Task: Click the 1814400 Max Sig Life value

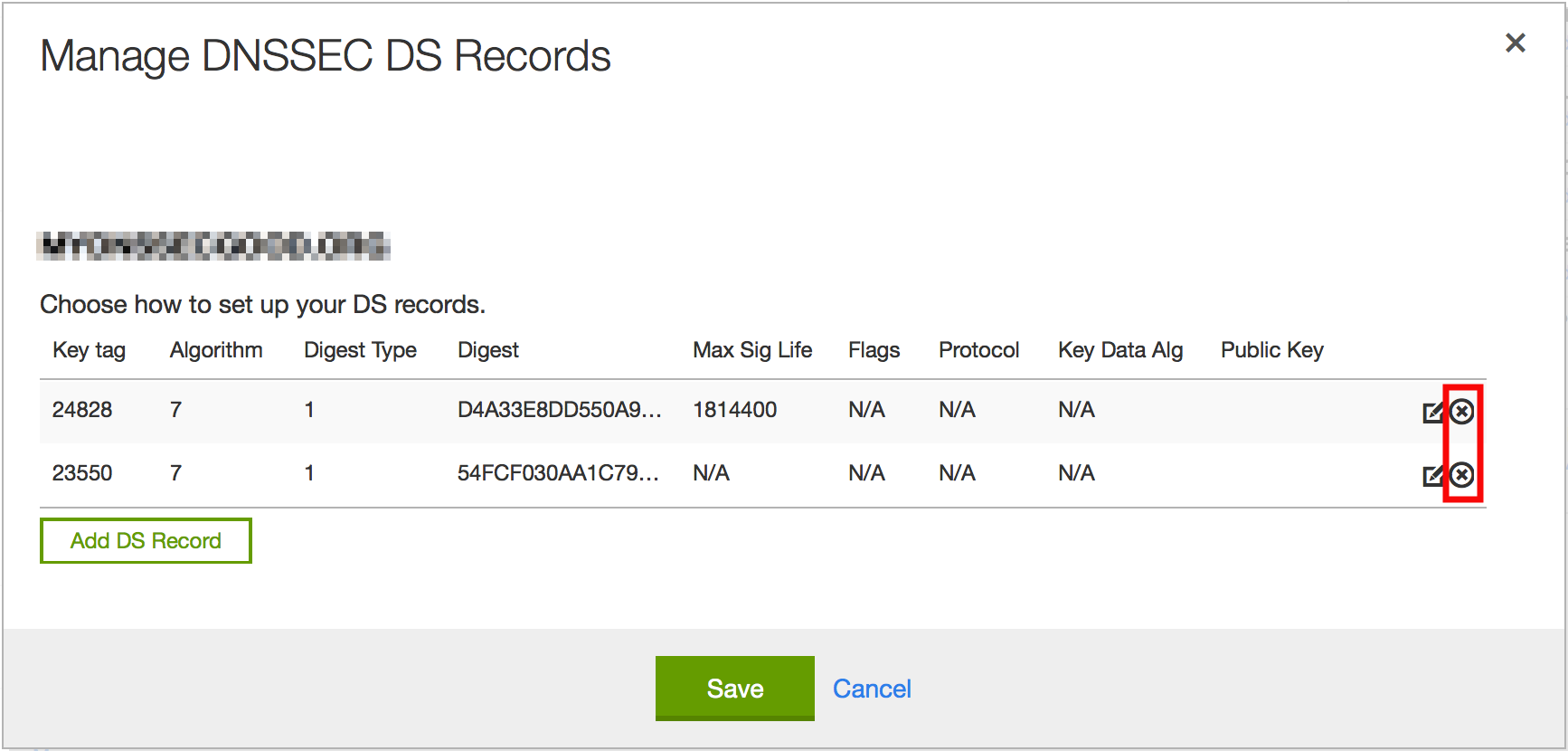Action: 734,410
